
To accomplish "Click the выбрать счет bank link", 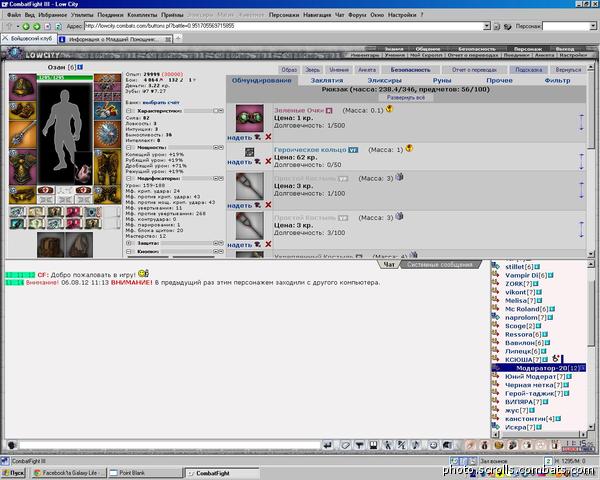I will pyautogui.click(x=161, y=103).
